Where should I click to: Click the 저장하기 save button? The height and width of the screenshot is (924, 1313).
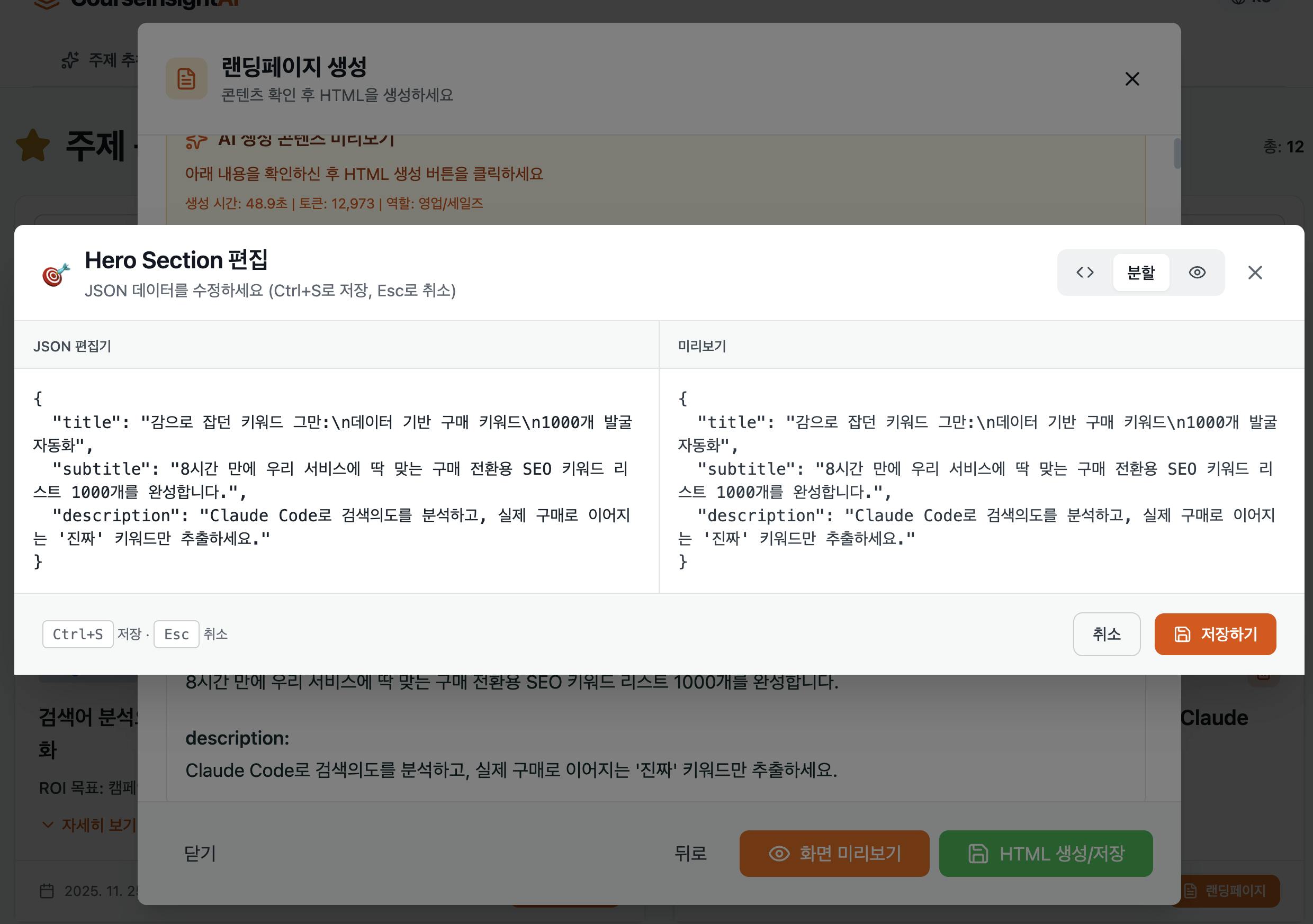1215,634
